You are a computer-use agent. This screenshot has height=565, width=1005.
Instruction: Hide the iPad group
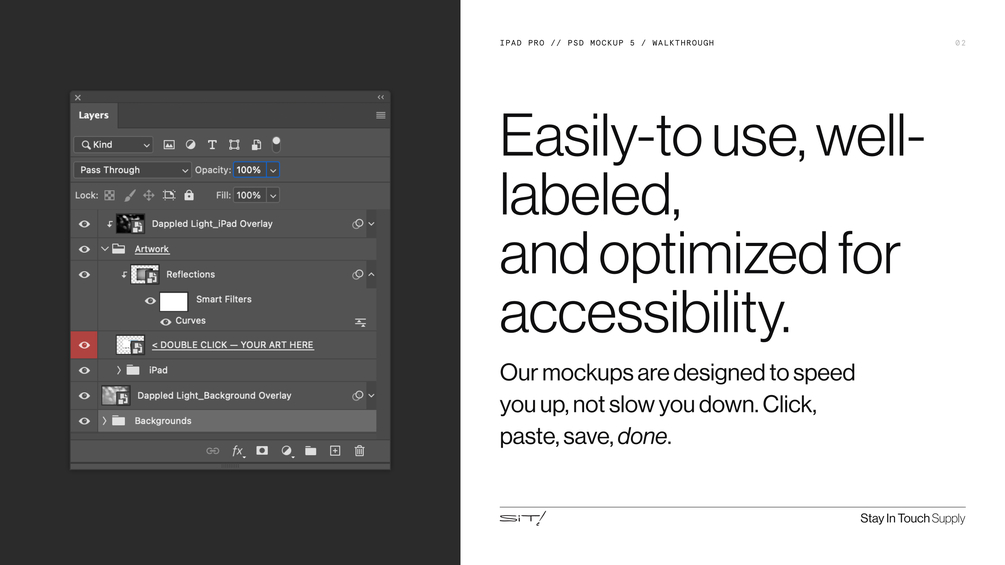[84, 370]
